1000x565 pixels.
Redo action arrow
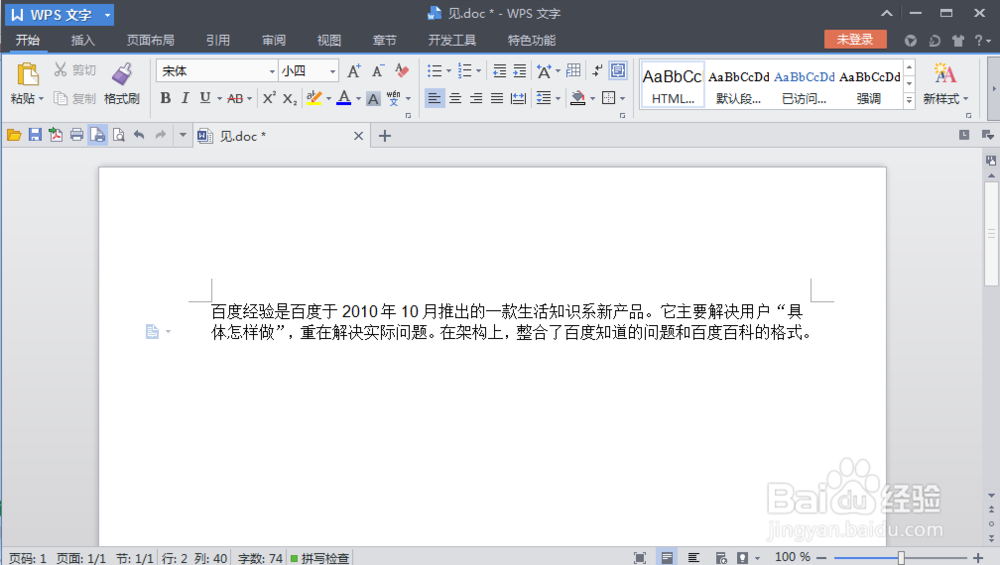coord(160,135)
